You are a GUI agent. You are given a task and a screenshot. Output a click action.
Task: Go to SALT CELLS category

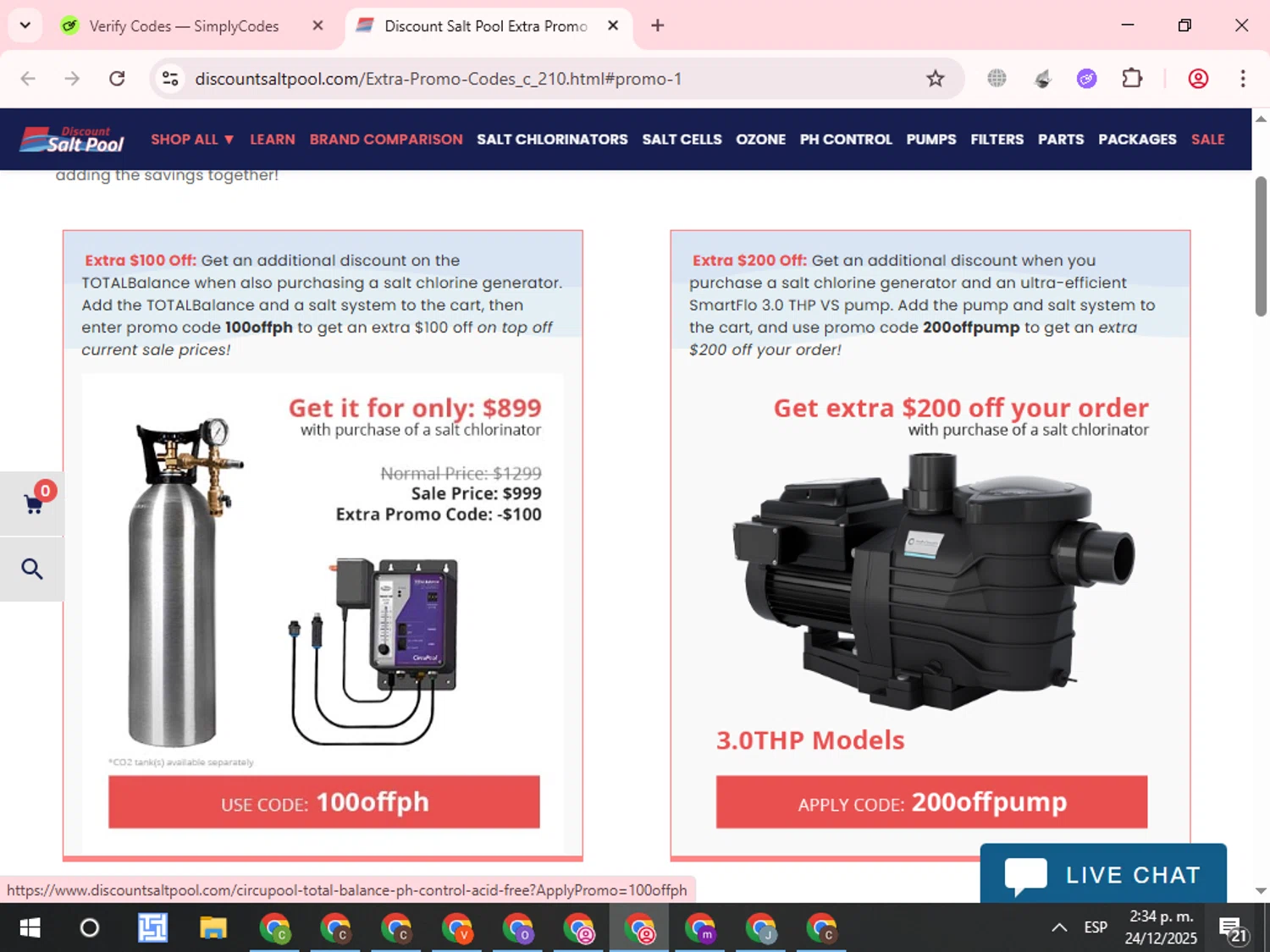[x=682, y=139]
